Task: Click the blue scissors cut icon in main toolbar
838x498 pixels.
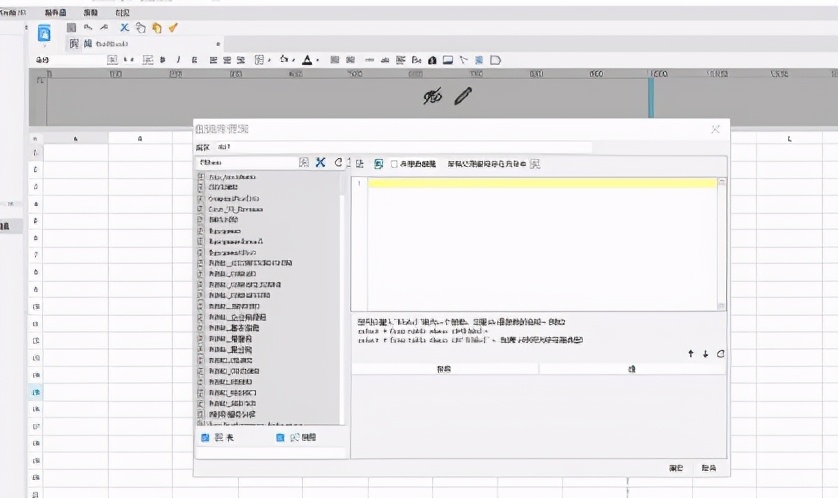Action: (x=125, y=27)
